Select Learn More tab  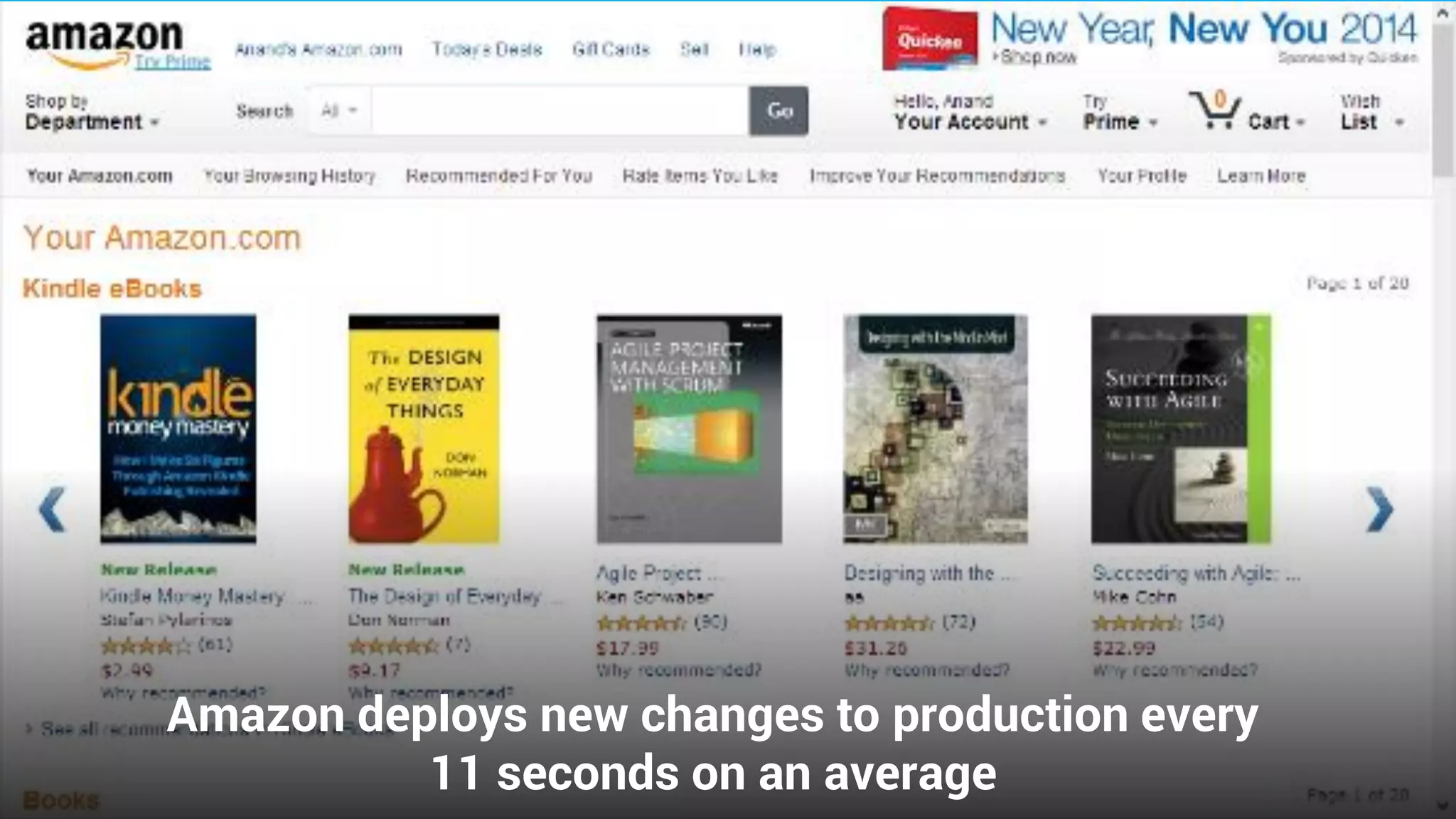pyautogui.click(x=1261, y=176)
